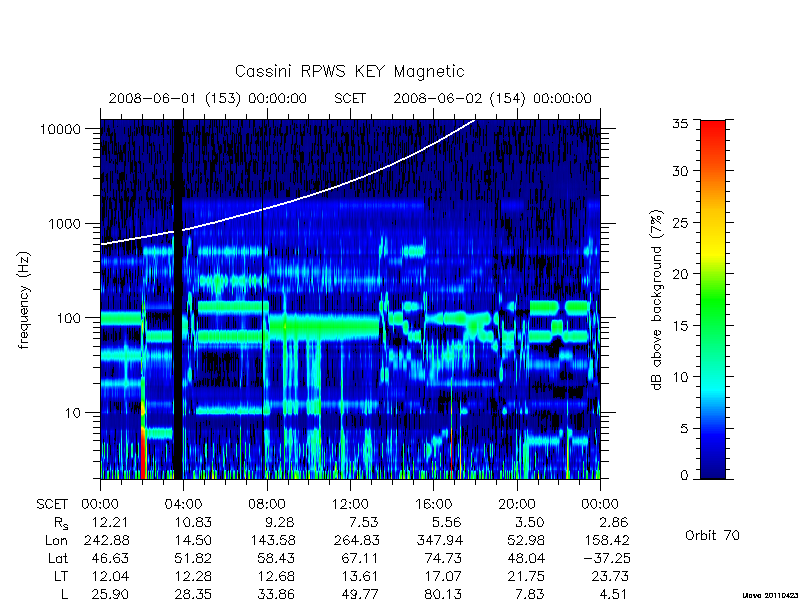Image resolution: width=800 pixels, height=600 pixels.
Task: Select the "25" colorbar tick label
Action: 680,222
